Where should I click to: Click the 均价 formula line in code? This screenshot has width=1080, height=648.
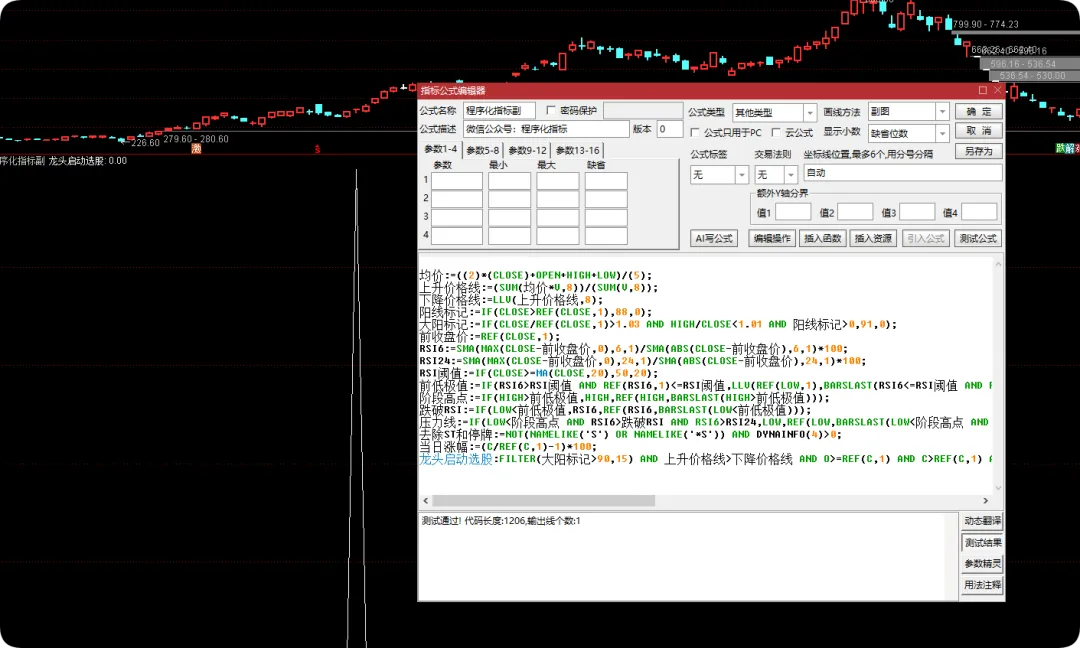pyautogui.click(x=535, y=275)
